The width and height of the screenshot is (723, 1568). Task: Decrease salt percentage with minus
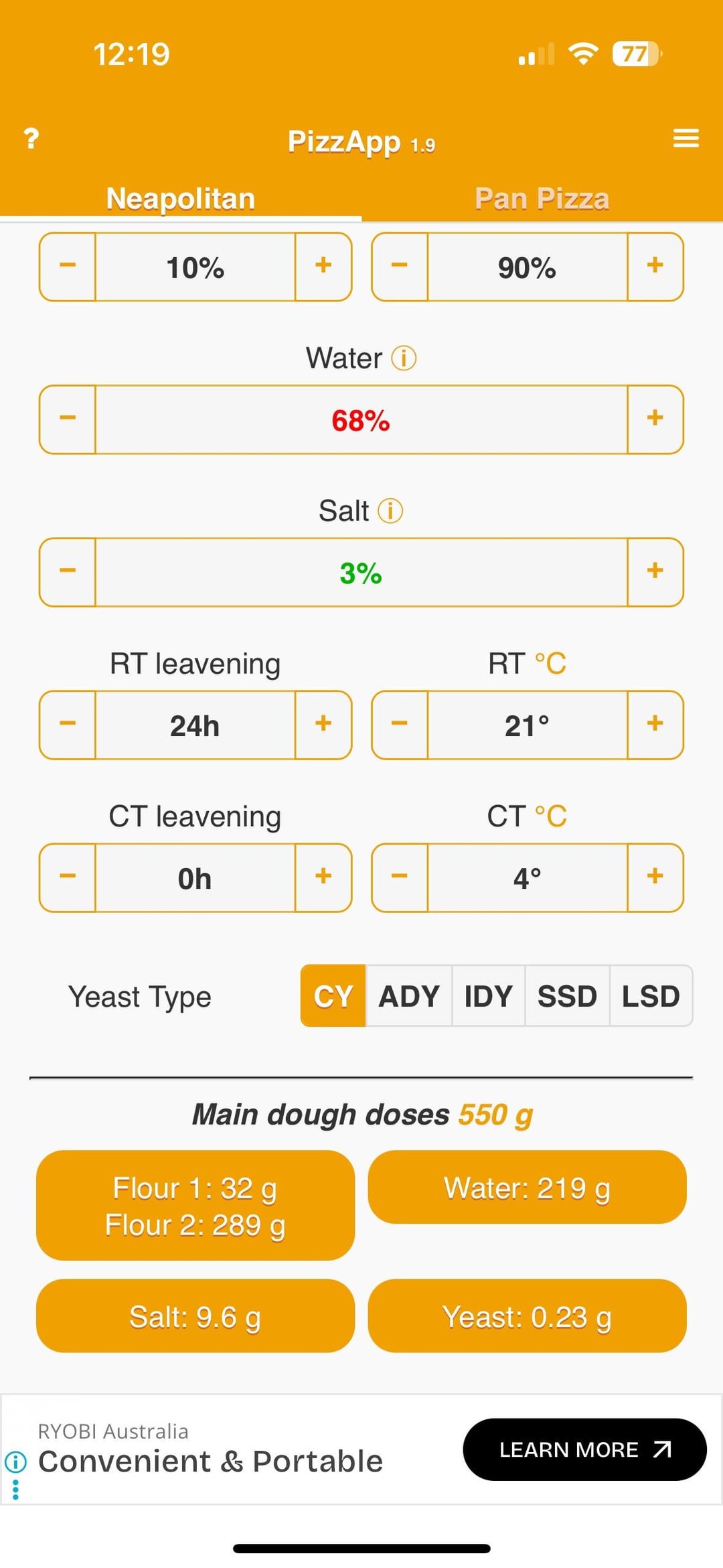pyautogui.click(x=68, y=571)
